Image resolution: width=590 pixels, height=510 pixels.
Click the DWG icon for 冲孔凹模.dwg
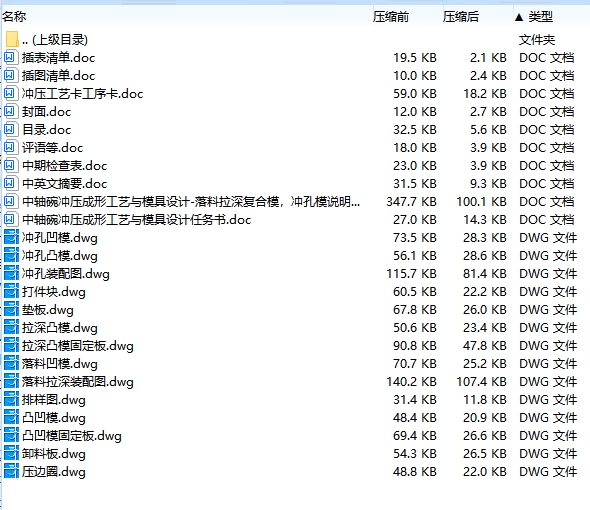click(11, 237)
